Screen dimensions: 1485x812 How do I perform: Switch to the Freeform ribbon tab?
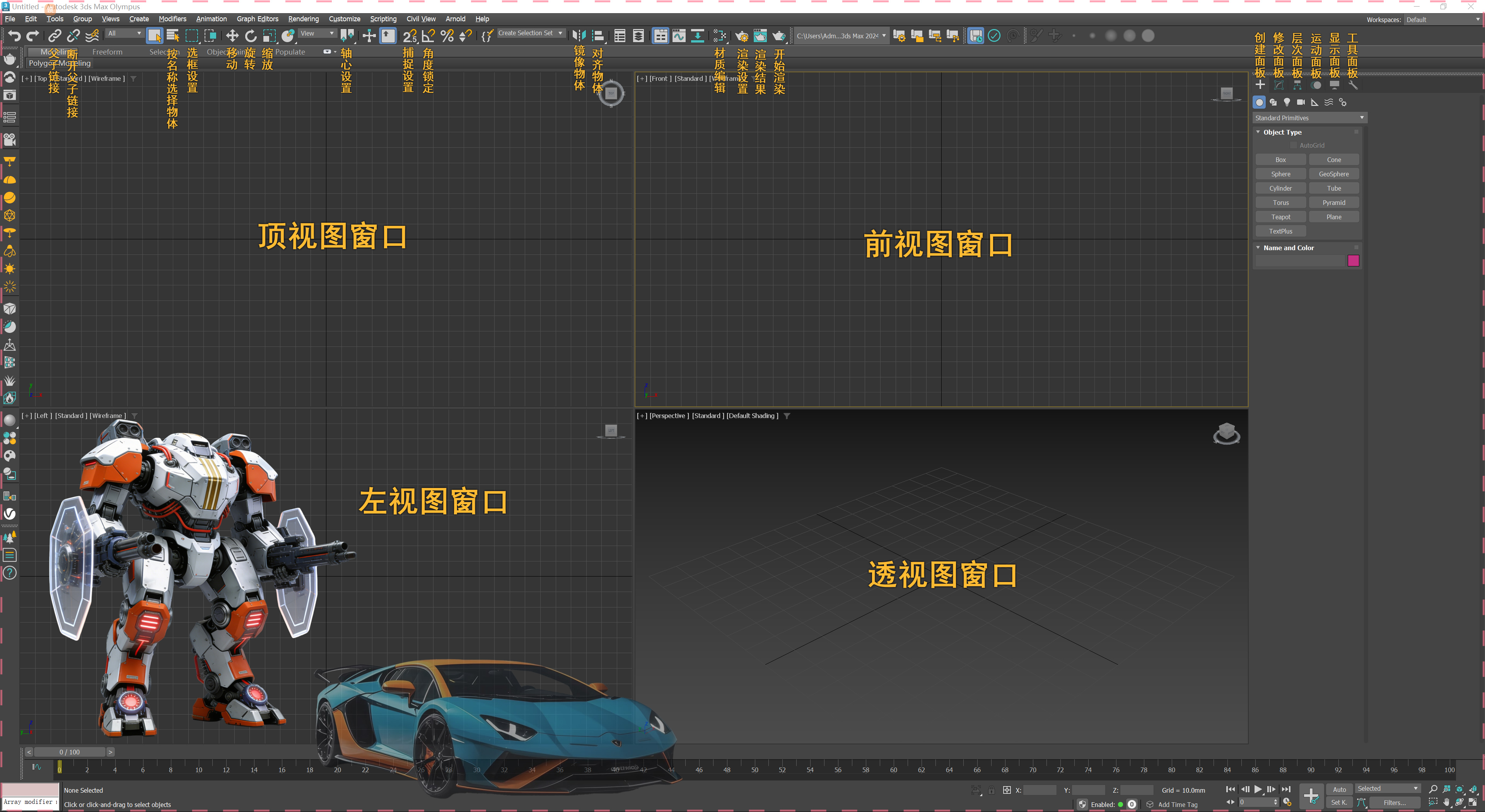pos(107,52)
